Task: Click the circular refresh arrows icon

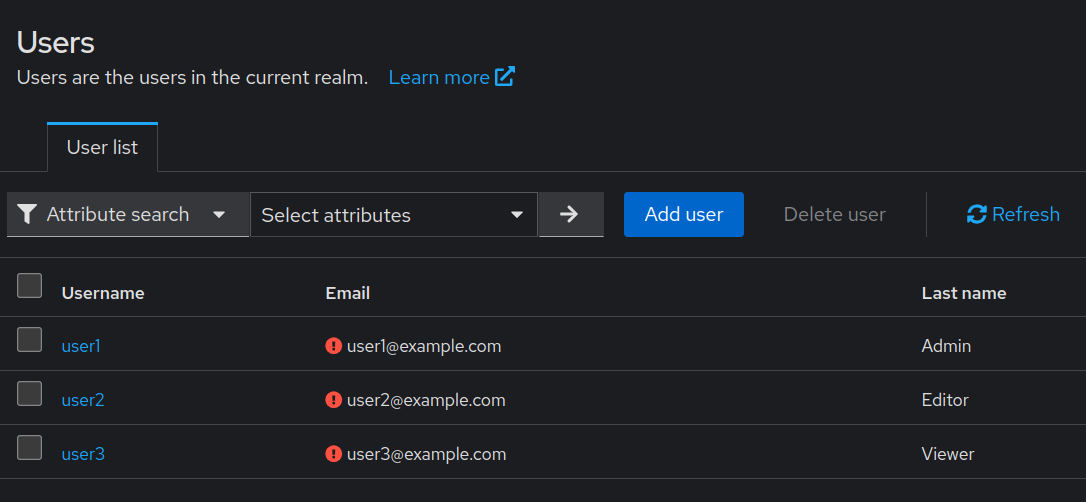Action: [x=977, y=215]
